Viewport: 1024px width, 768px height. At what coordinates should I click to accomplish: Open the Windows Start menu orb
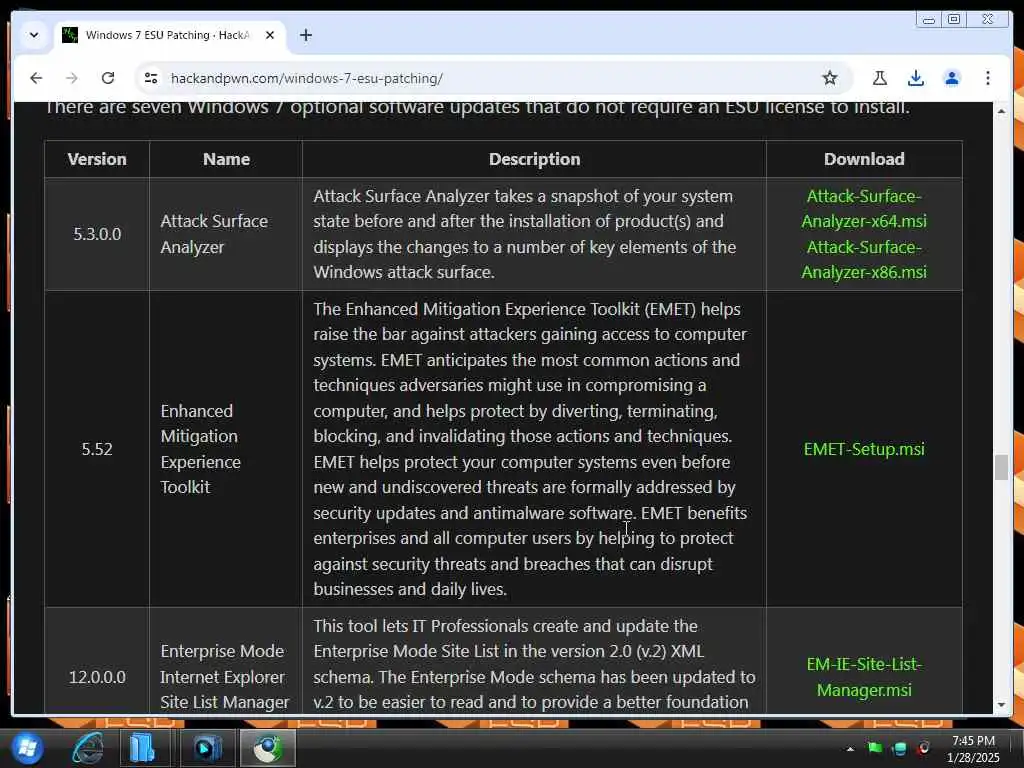click(x=27, y=748)
